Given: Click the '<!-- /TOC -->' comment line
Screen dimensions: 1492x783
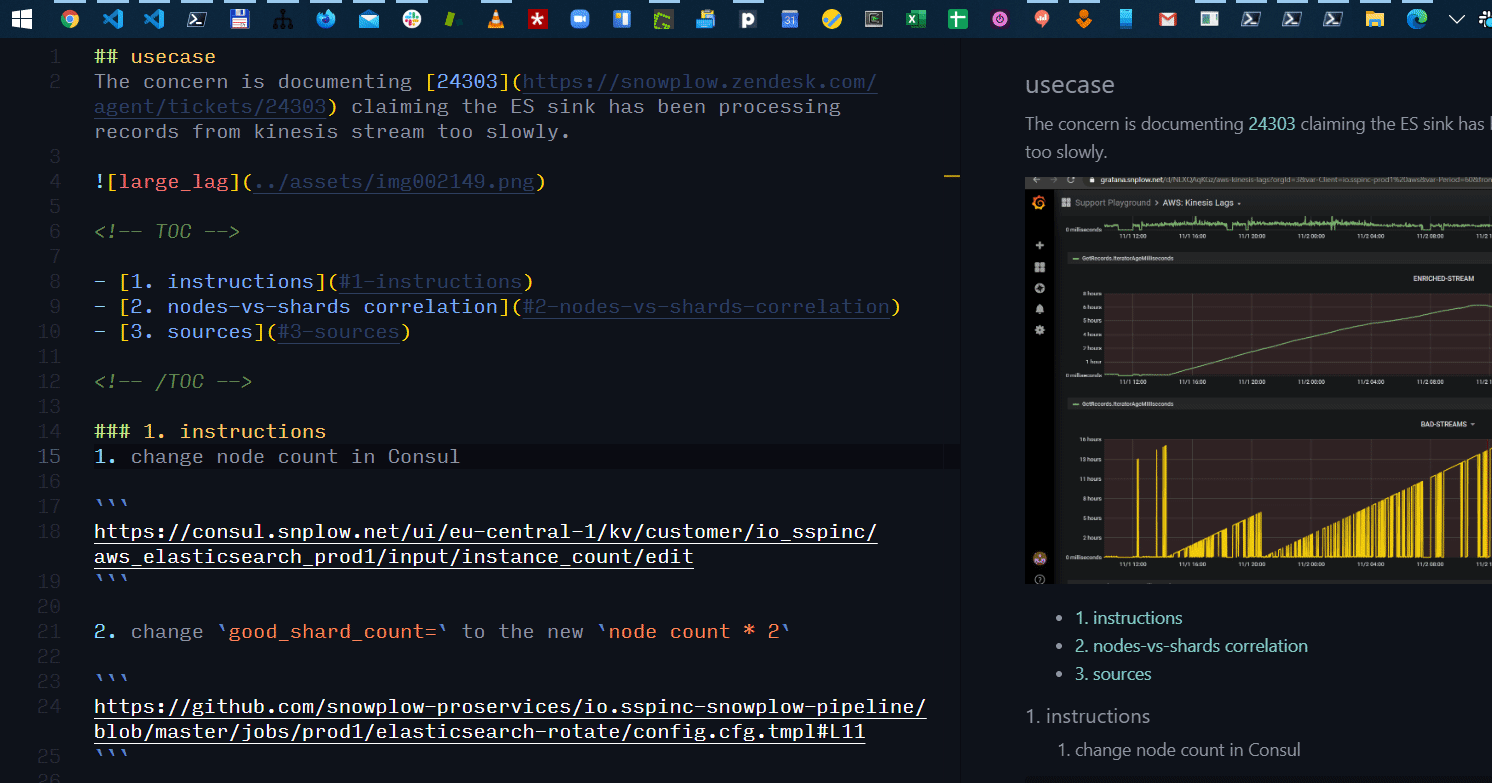Looking at the screenshot, I should (173, 382).
